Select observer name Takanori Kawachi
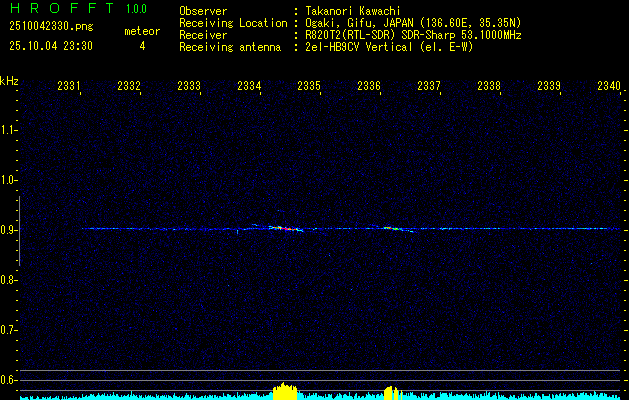 tap(353, 11)
